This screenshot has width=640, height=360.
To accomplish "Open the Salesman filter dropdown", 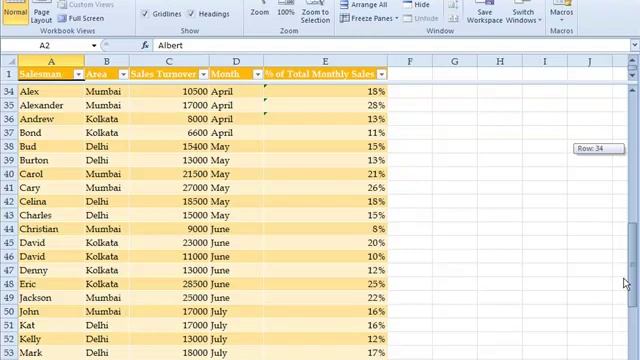I will (79, 74).
